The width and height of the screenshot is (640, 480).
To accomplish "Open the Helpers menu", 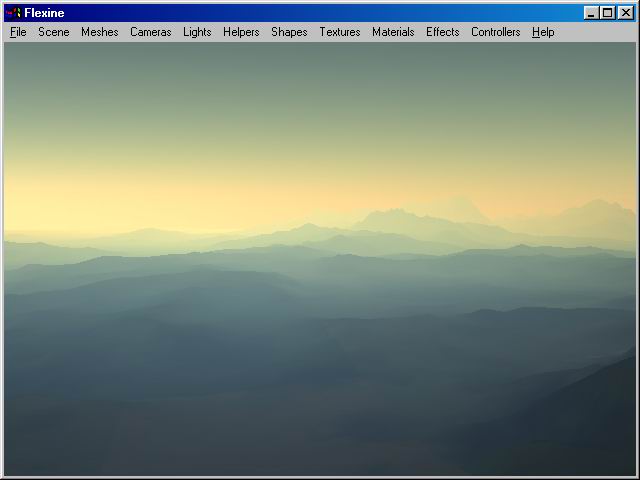I will [241, 32].
